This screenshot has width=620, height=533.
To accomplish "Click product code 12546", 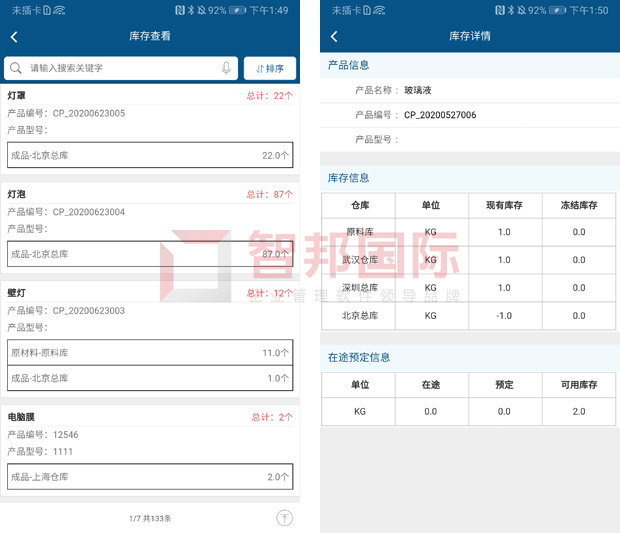I will [66, 435].
